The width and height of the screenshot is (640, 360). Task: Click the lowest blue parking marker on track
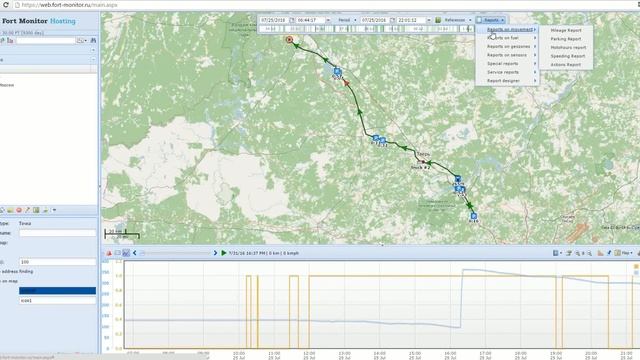(473, 216)
